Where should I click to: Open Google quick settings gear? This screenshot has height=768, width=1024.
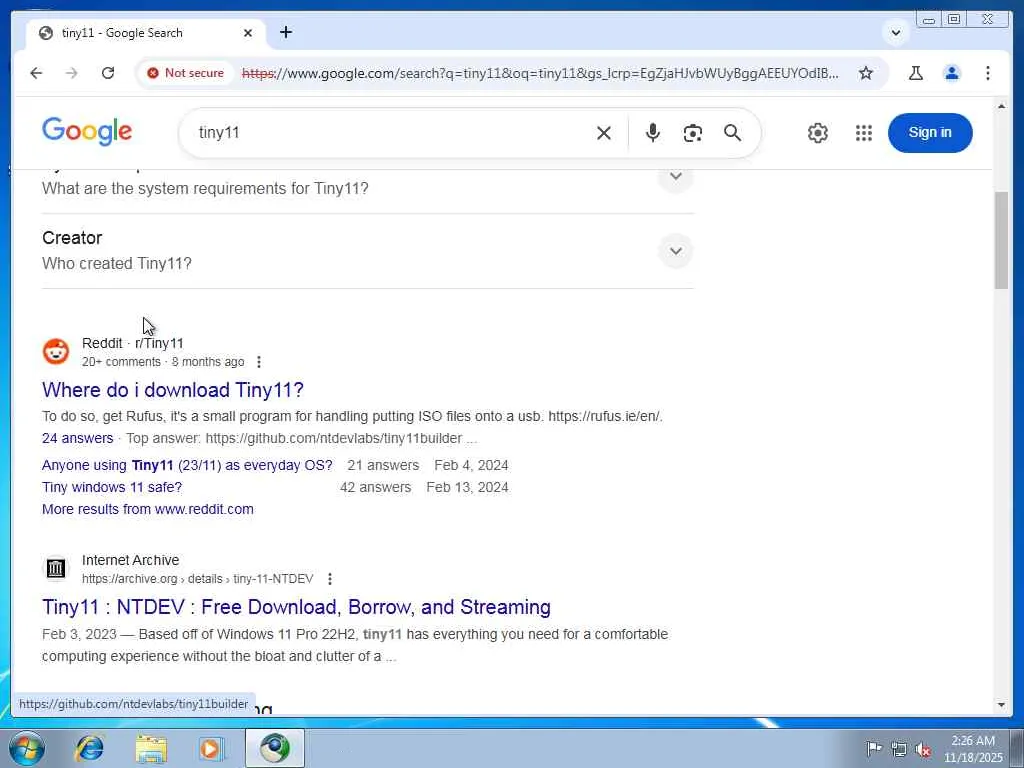click(818, 133)
